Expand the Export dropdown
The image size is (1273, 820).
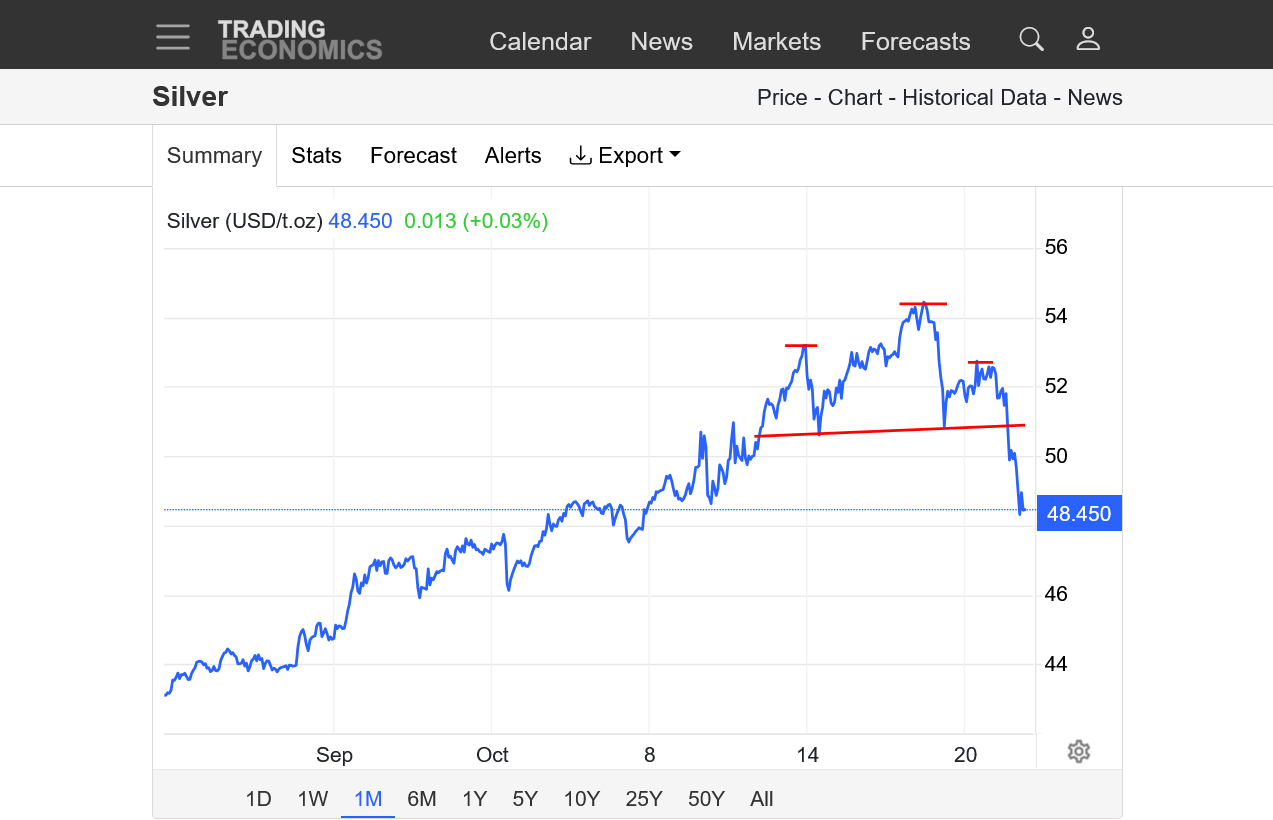click(x=624, y=156)
